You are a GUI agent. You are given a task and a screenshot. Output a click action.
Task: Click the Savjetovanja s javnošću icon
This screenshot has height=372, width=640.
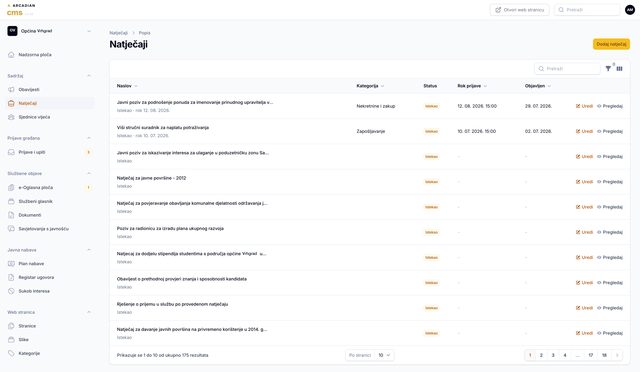pyautogui.click(x=11, y=229)
